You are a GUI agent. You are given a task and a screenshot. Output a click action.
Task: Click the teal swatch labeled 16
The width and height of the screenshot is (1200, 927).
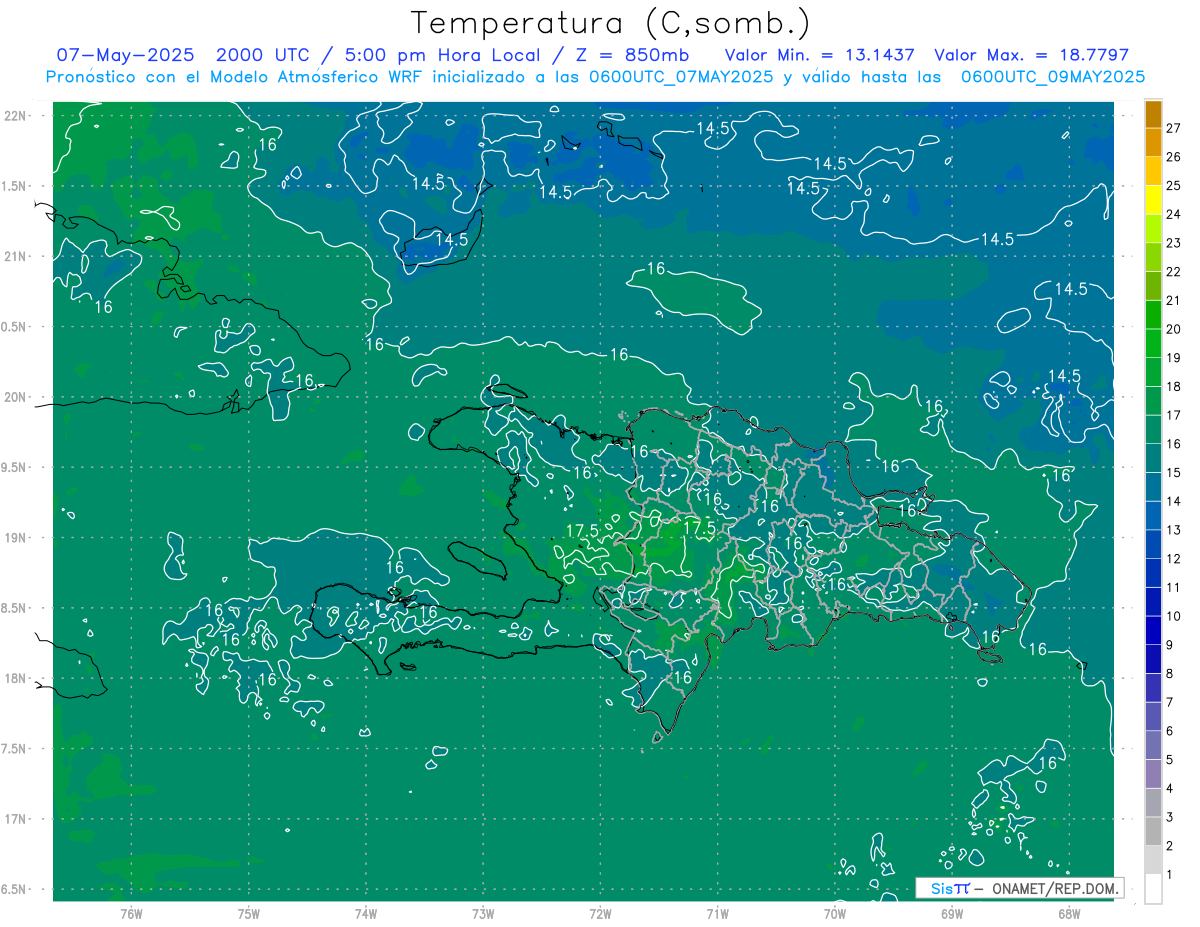click(1153, 430)
